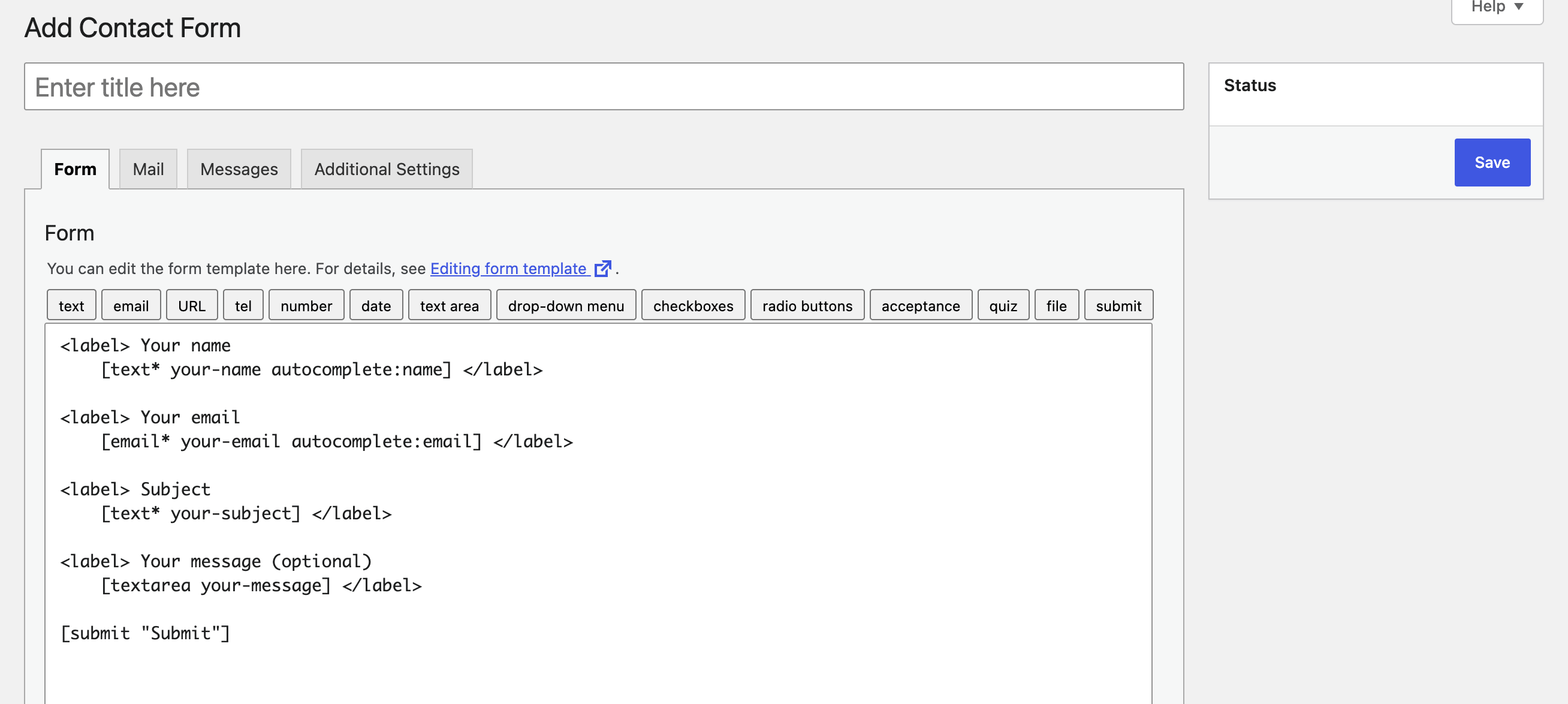
Task: Click the "<label> Your message (optional)" line
Action: pyautogui.click(x=215, y=561)
